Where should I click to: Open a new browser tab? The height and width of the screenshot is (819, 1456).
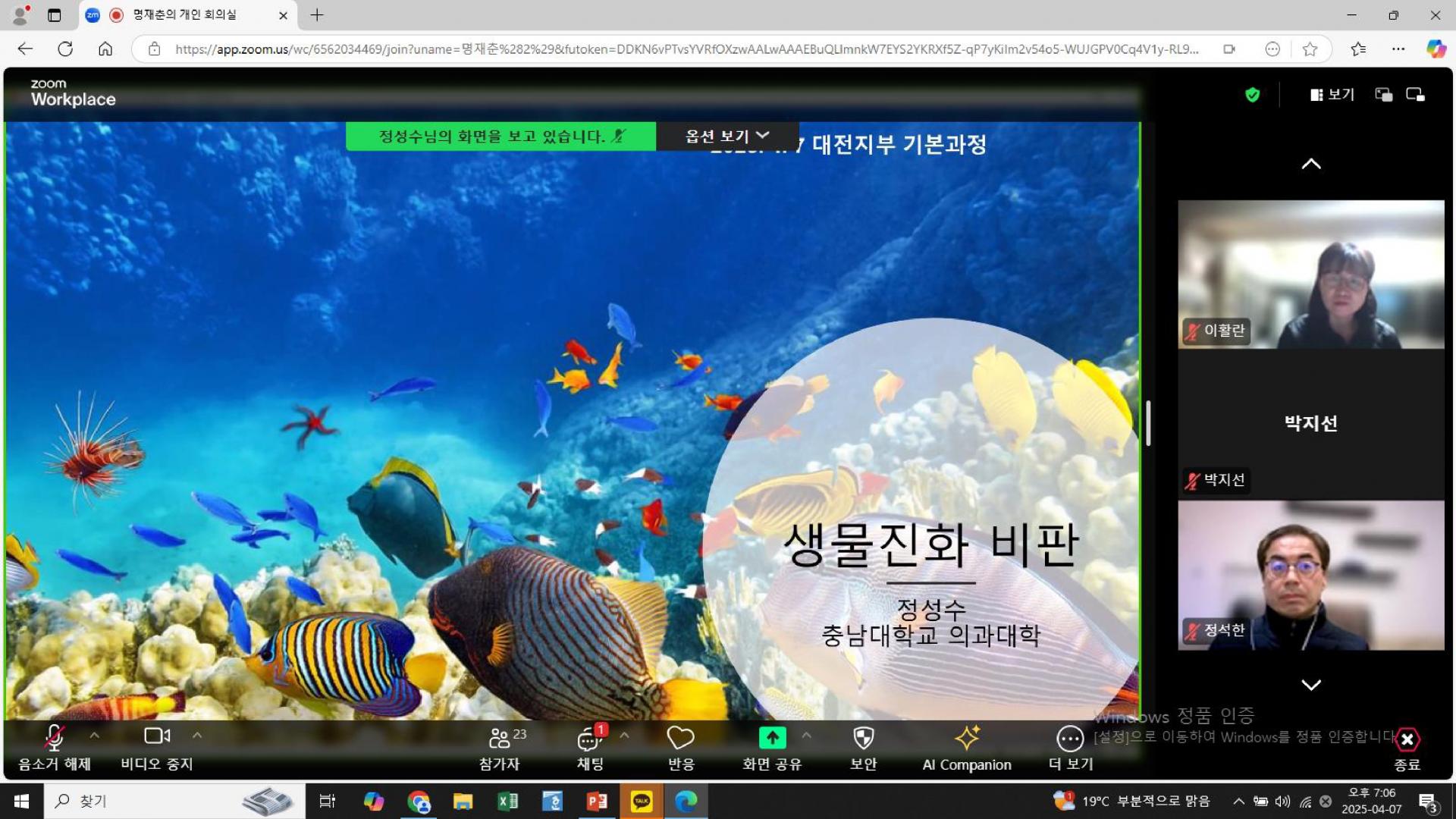(317, 14)
